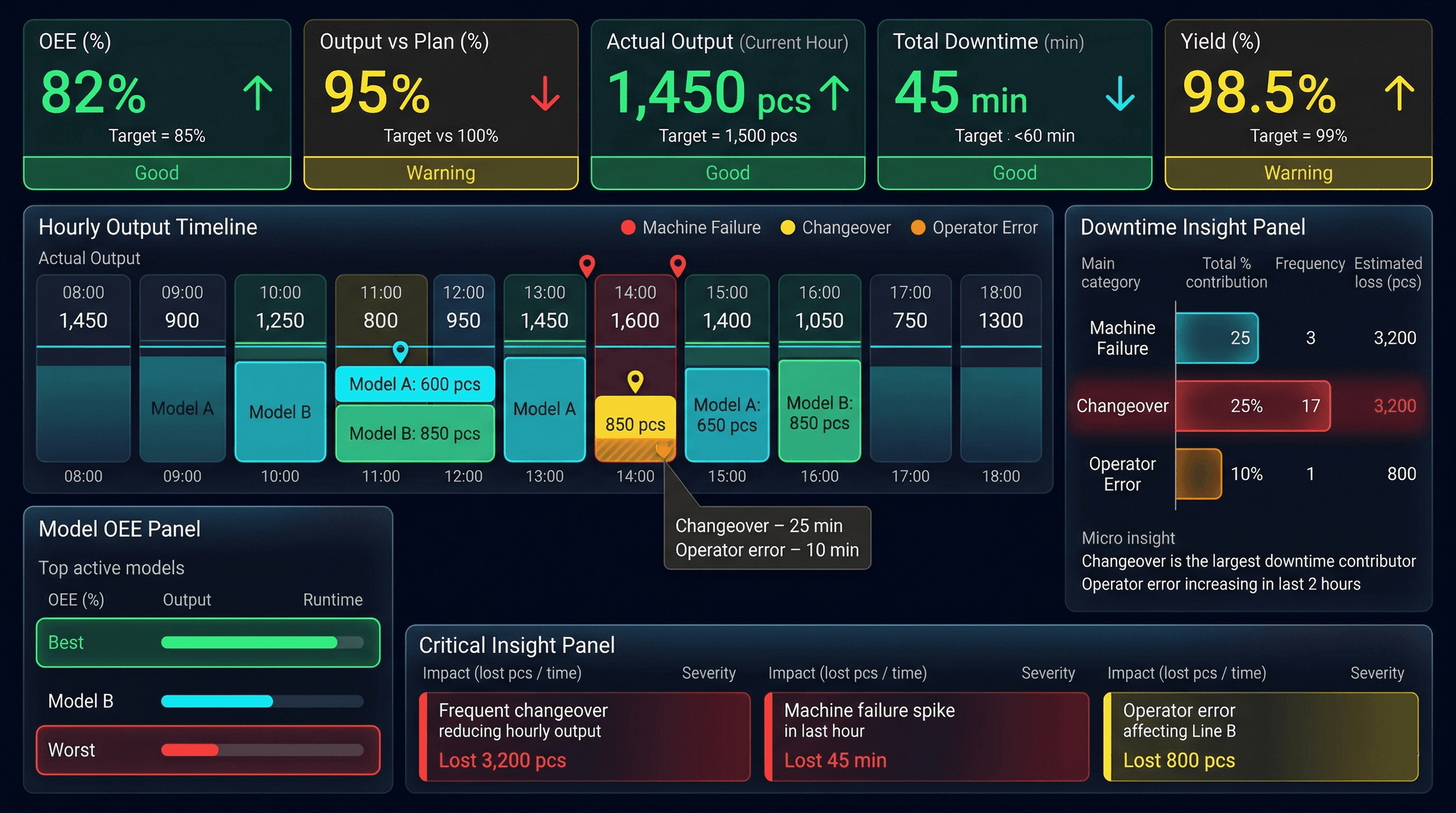Click the Model B: 850 pcs green block
1456x813 pixels.
pyautogui.click(x=414, y=433)
